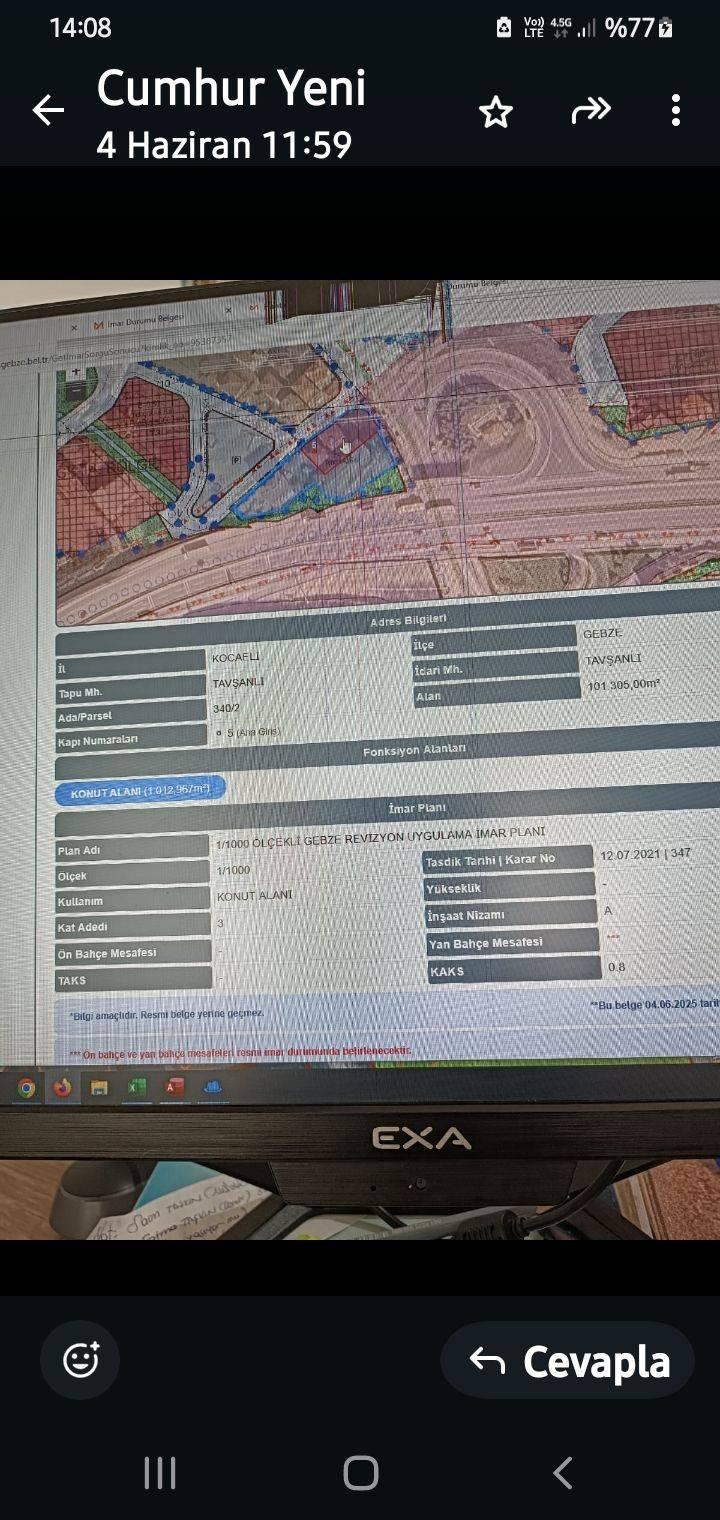This screenshot has width=720, height=1520.
Task: Click the red highlighted parcel on the map
Action: [338, 447]
